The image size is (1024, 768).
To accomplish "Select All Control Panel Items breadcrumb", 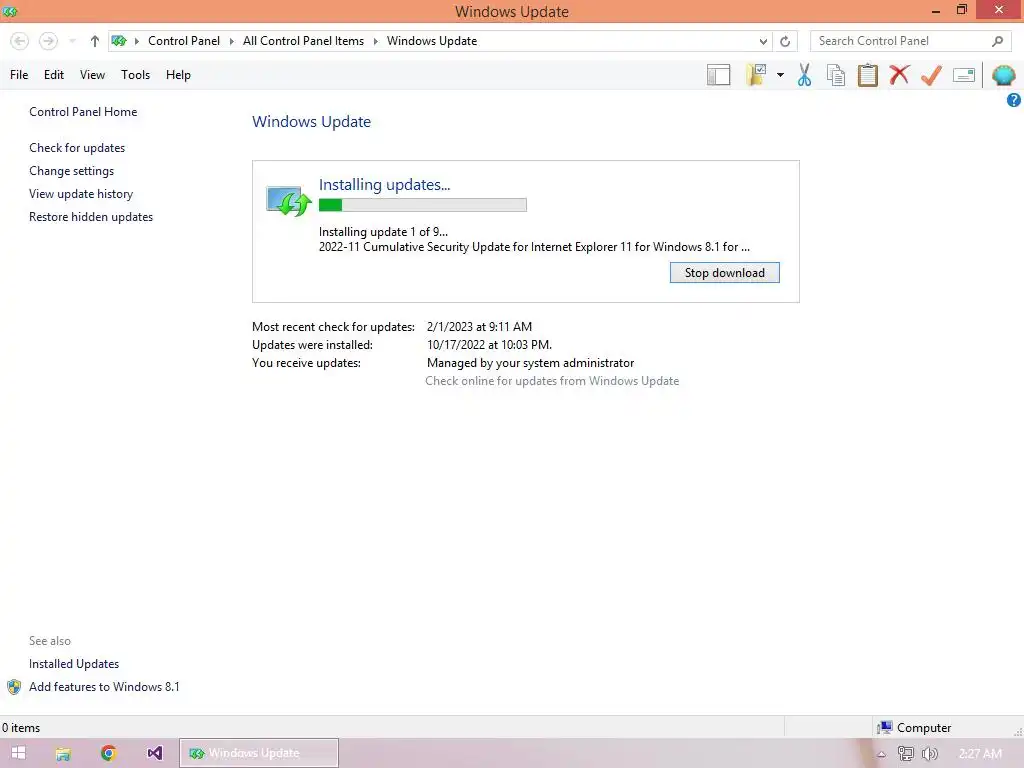I will tap(303, 40).
